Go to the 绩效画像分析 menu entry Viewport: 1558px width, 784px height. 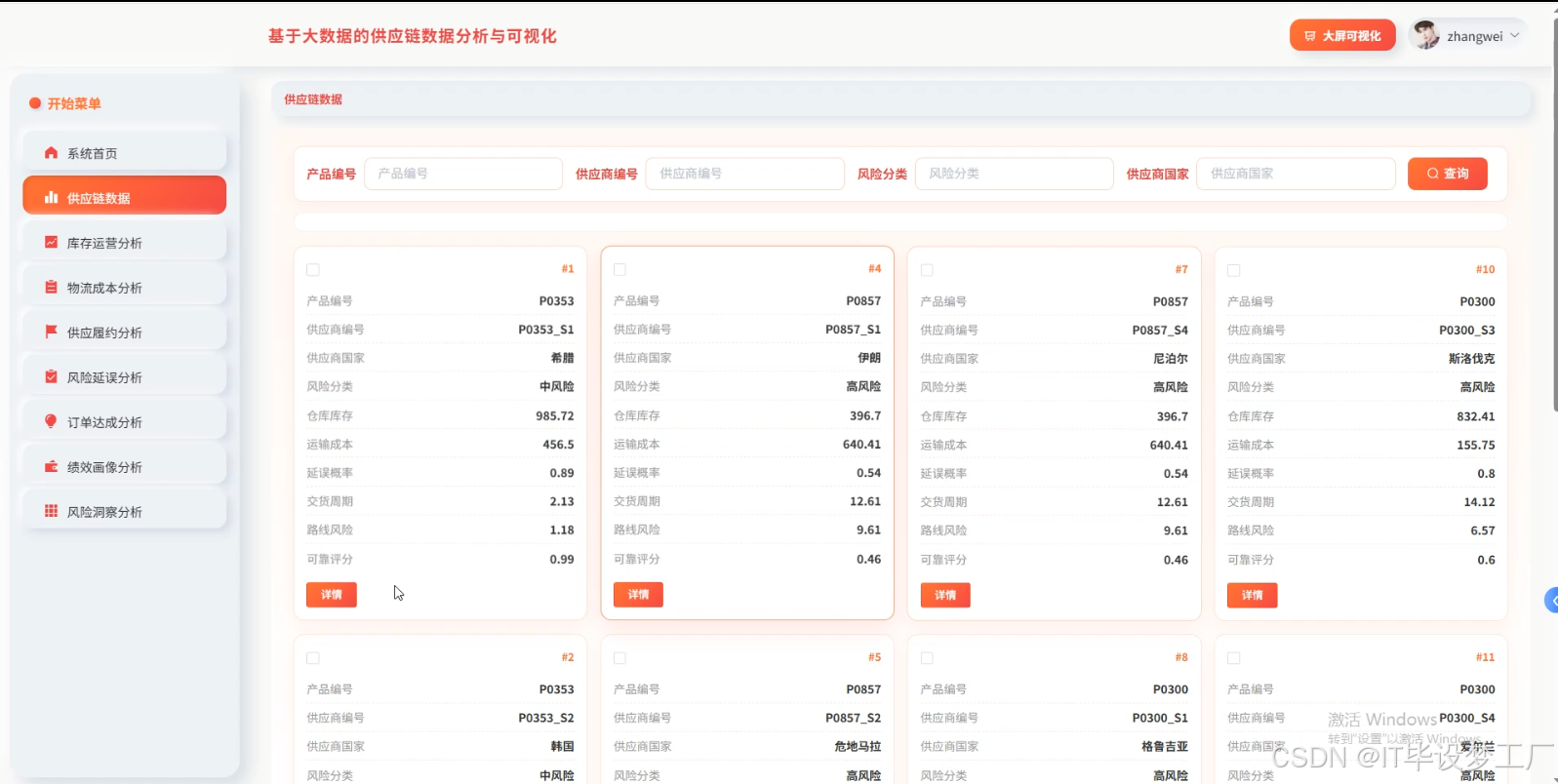[125, 467]
